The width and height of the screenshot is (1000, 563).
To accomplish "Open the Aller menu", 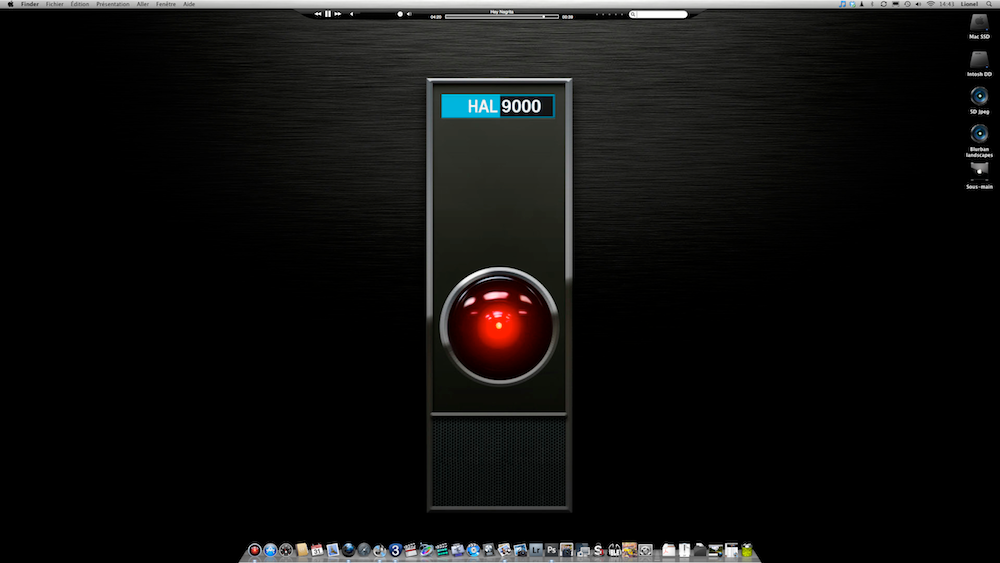I will 143,4.
